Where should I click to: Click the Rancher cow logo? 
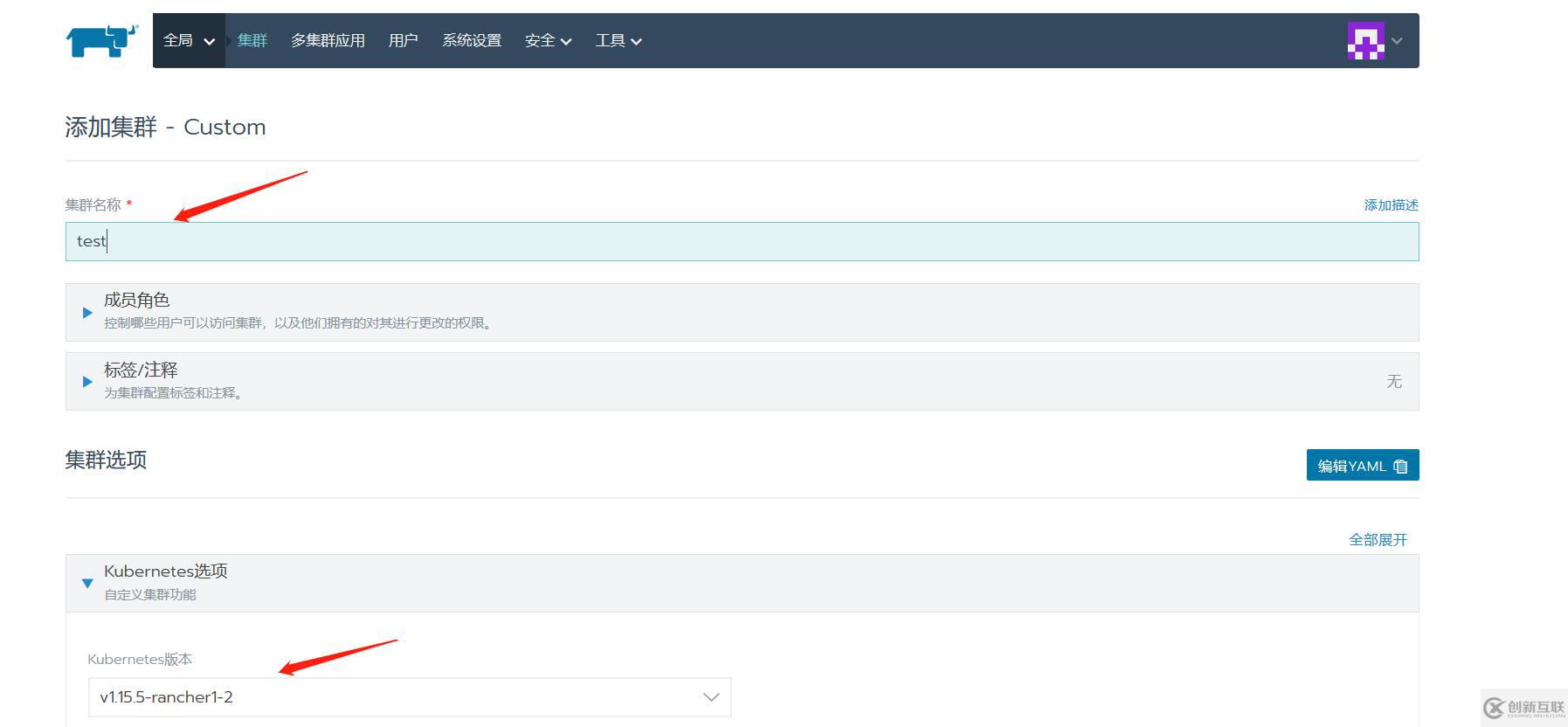click(102, 41)
